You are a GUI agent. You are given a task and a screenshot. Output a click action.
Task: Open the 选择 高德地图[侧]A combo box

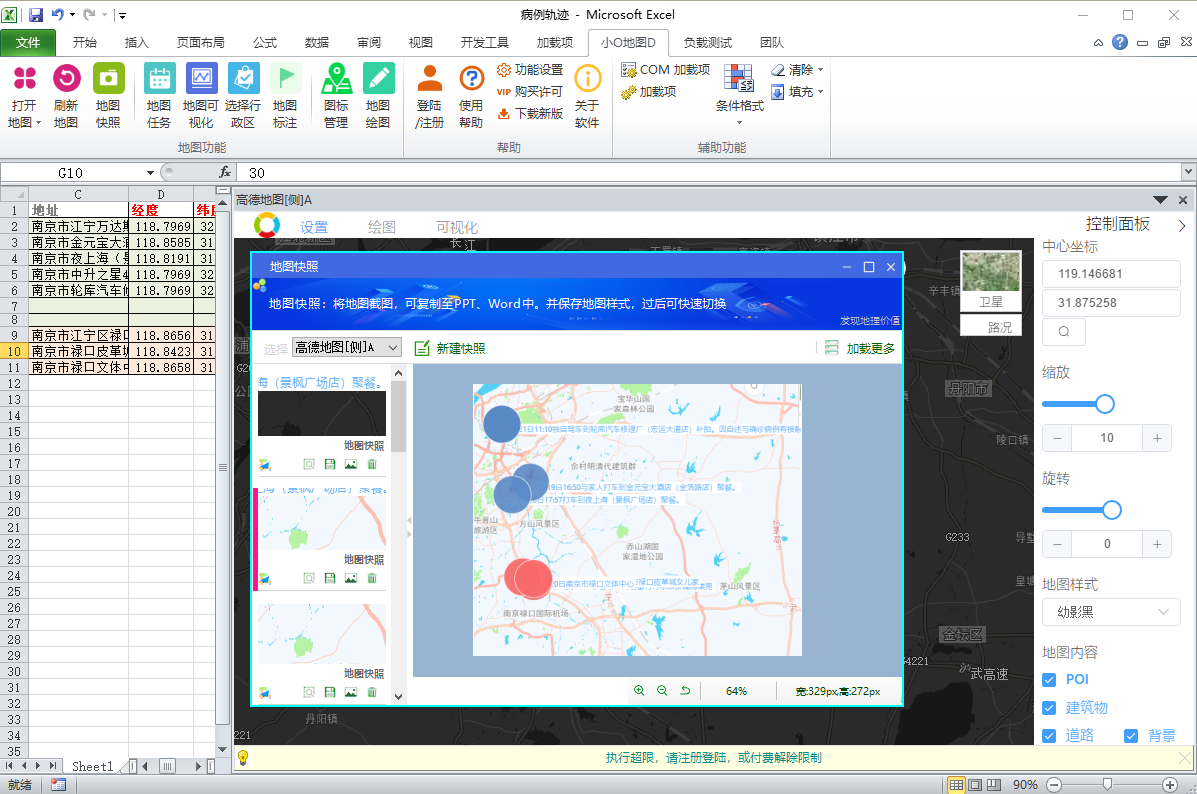[347, 347]
